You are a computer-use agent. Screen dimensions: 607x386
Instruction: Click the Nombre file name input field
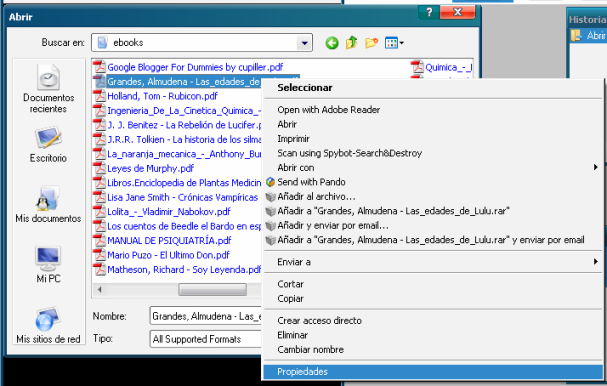pyautogui.click(x=206, y=316)
